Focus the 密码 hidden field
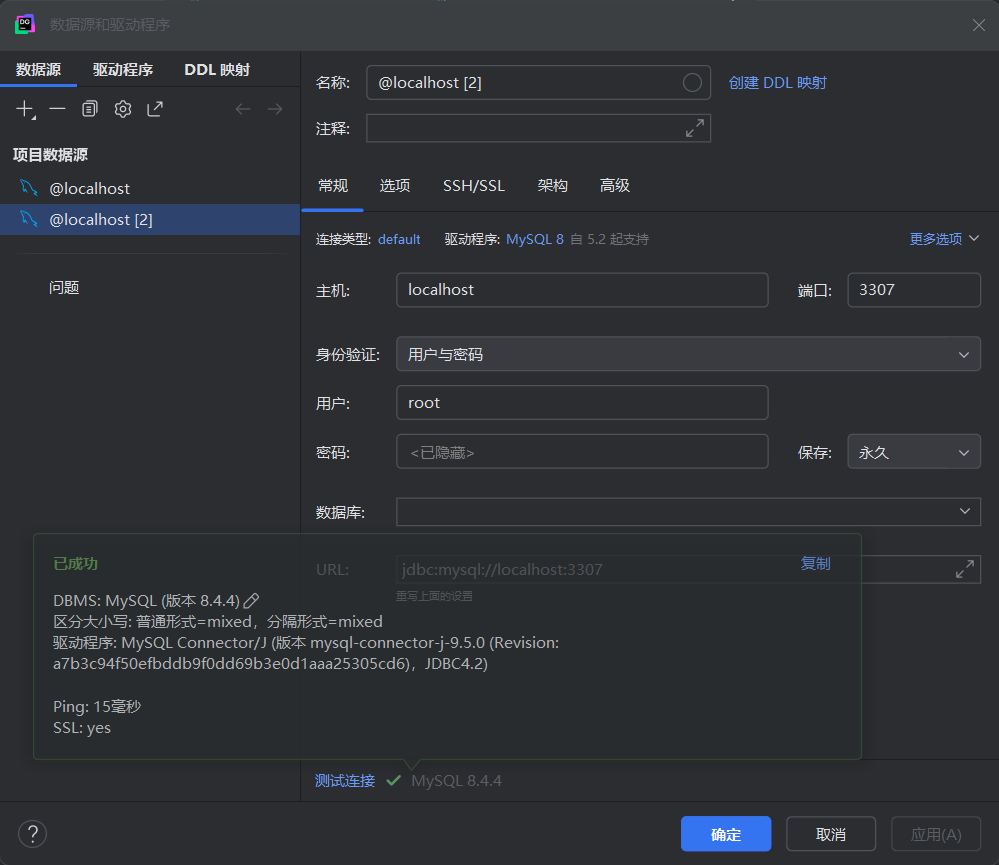 point(582,452)
